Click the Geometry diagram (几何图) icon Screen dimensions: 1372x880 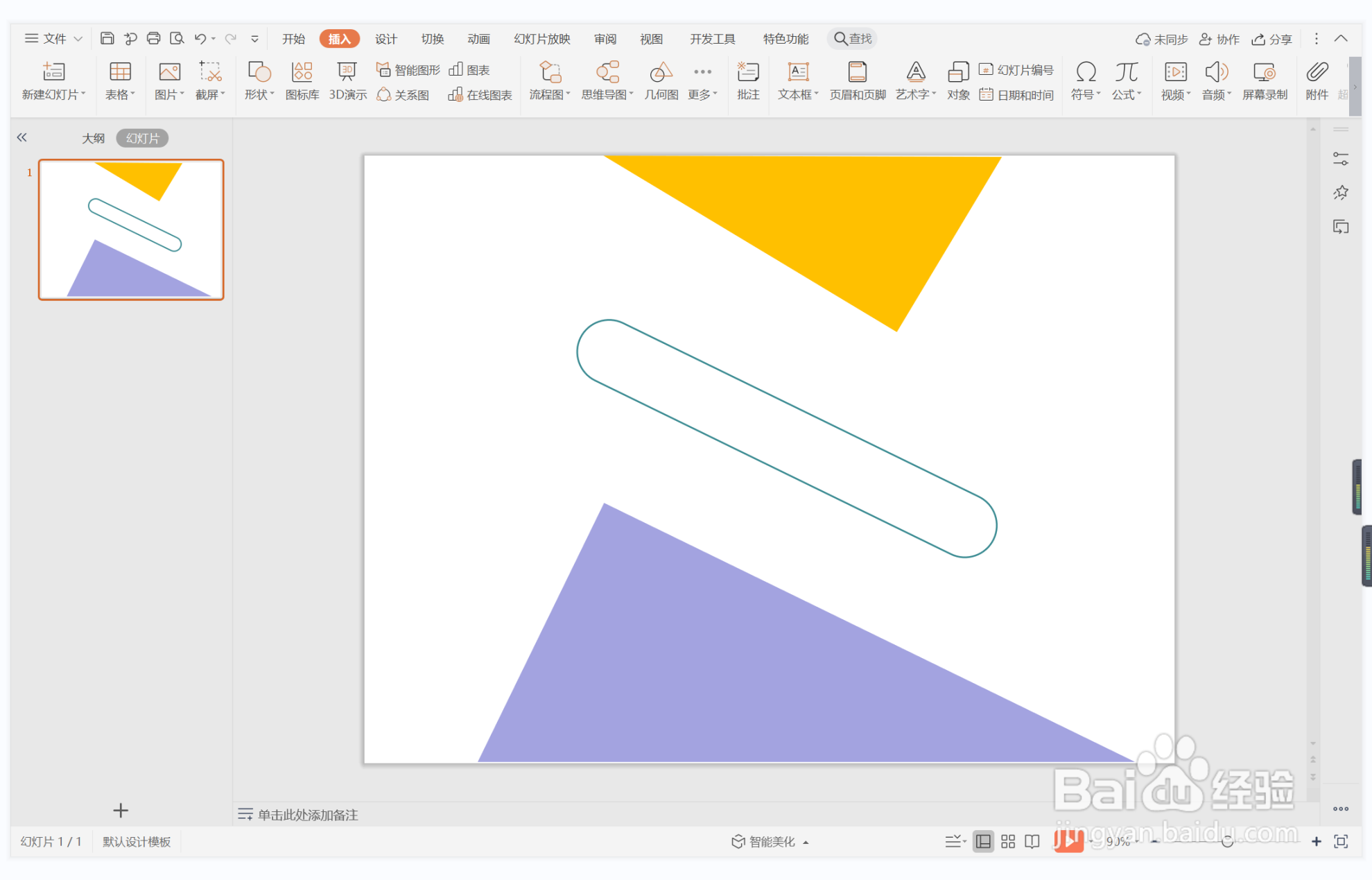pyautogui.click(x=661, y=71)
